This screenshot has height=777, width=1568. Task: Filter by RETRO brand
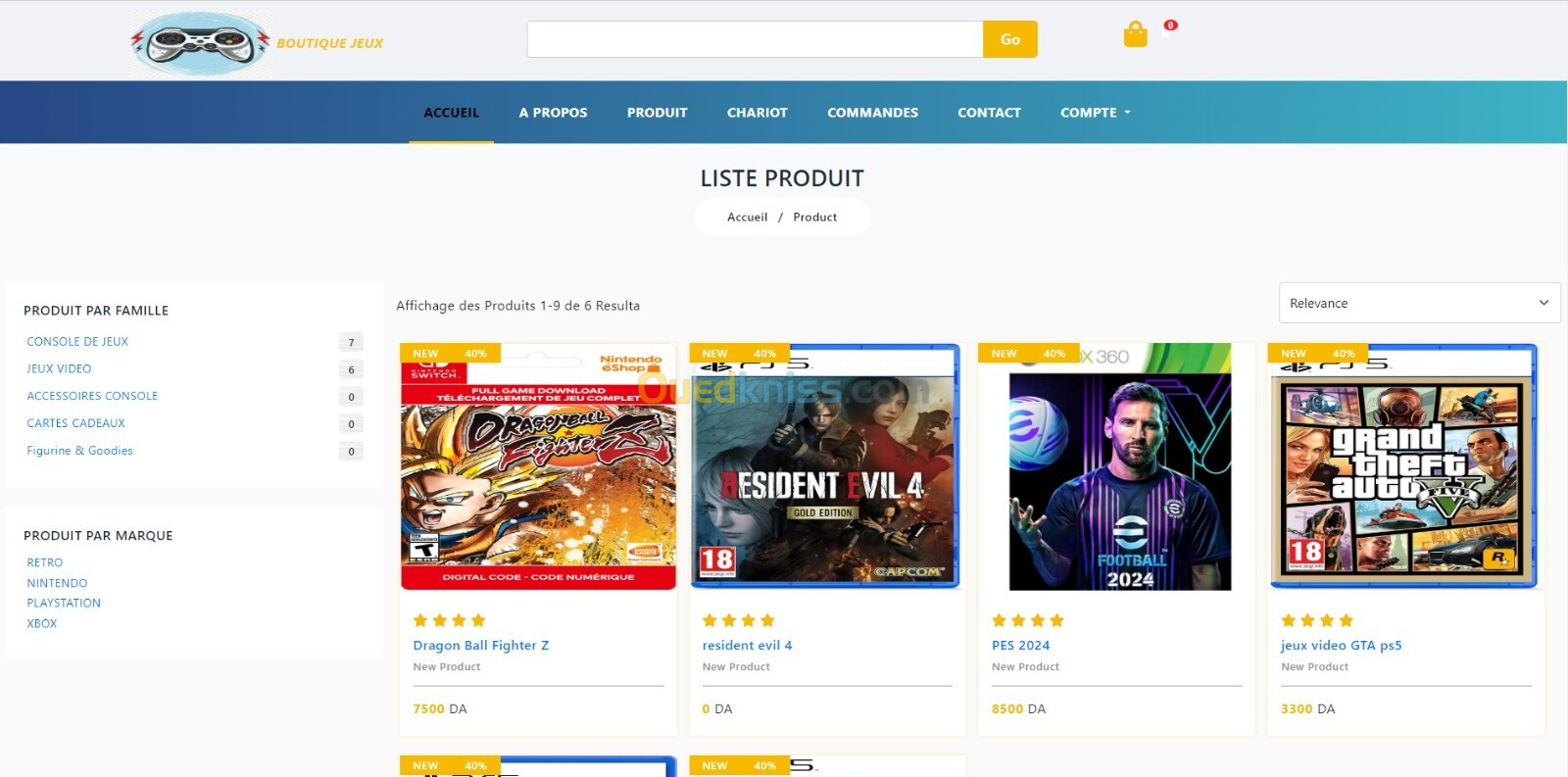[45, 562]
